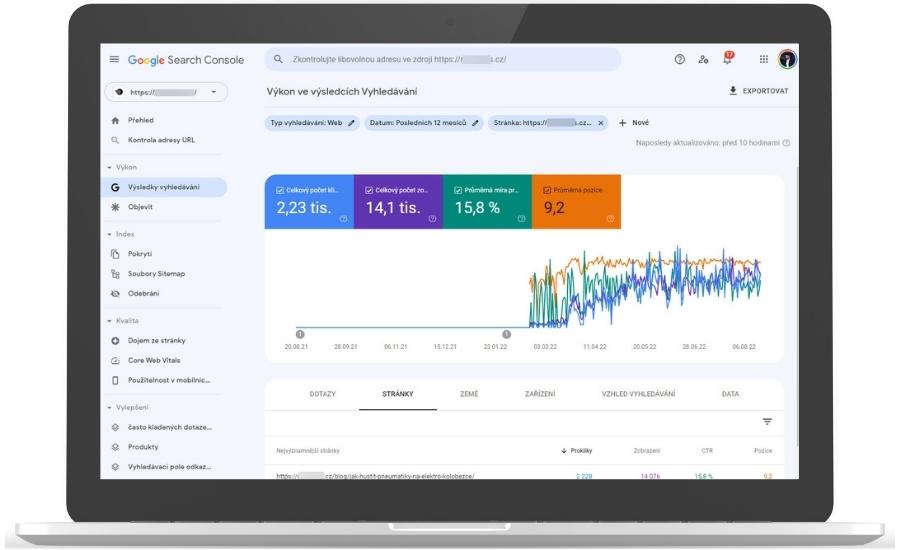Select the Stránky tab
The height and width of the screenshot is (550, 900).
point(398,394)
